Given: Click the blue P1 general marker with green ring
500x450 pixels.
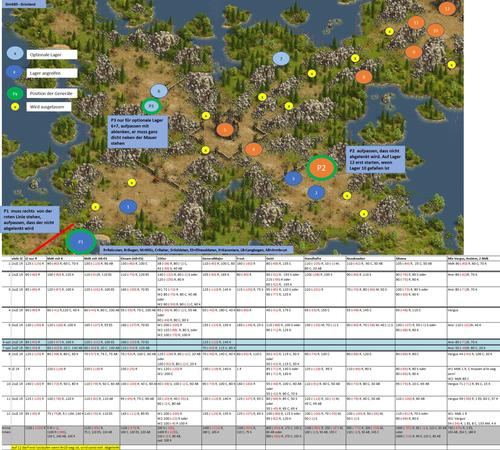Looking at the screenshot, I should pos(81,242).
